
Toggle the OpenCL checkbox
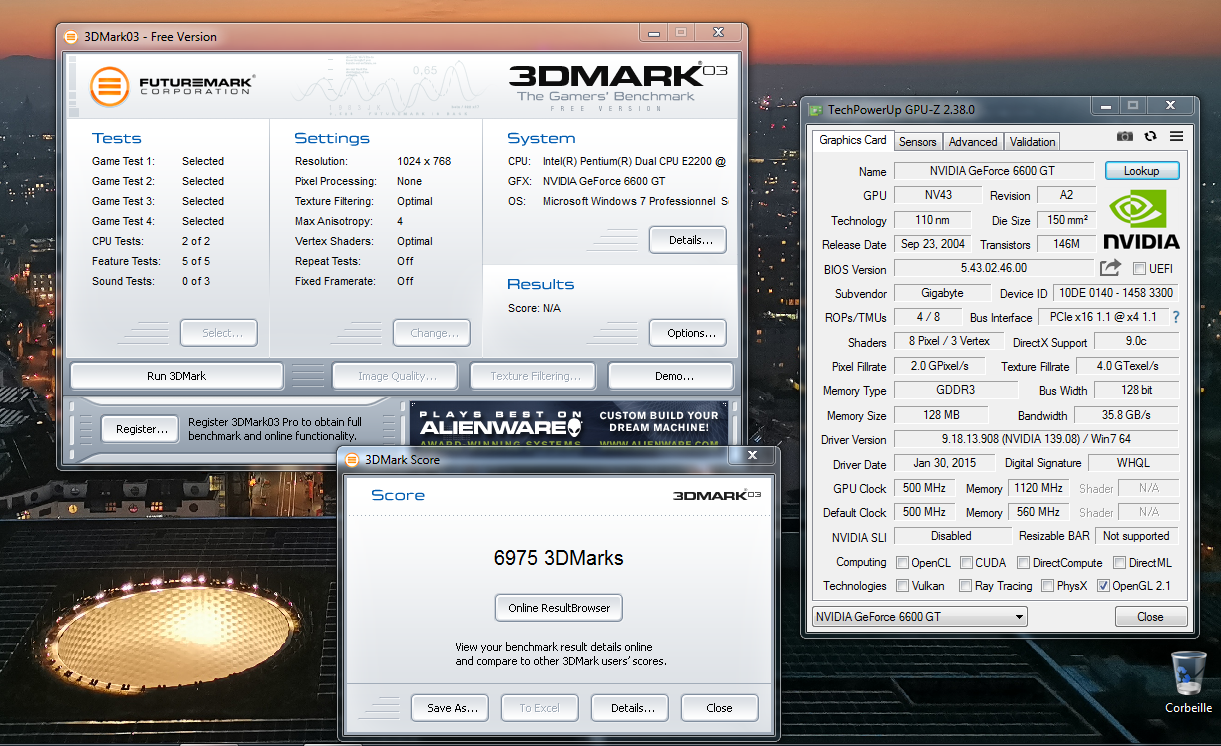(903, 563)
